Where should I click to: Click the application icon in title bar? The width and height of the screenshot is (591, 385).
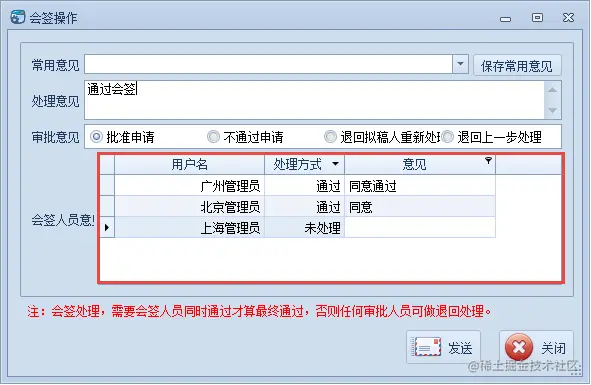18,17
